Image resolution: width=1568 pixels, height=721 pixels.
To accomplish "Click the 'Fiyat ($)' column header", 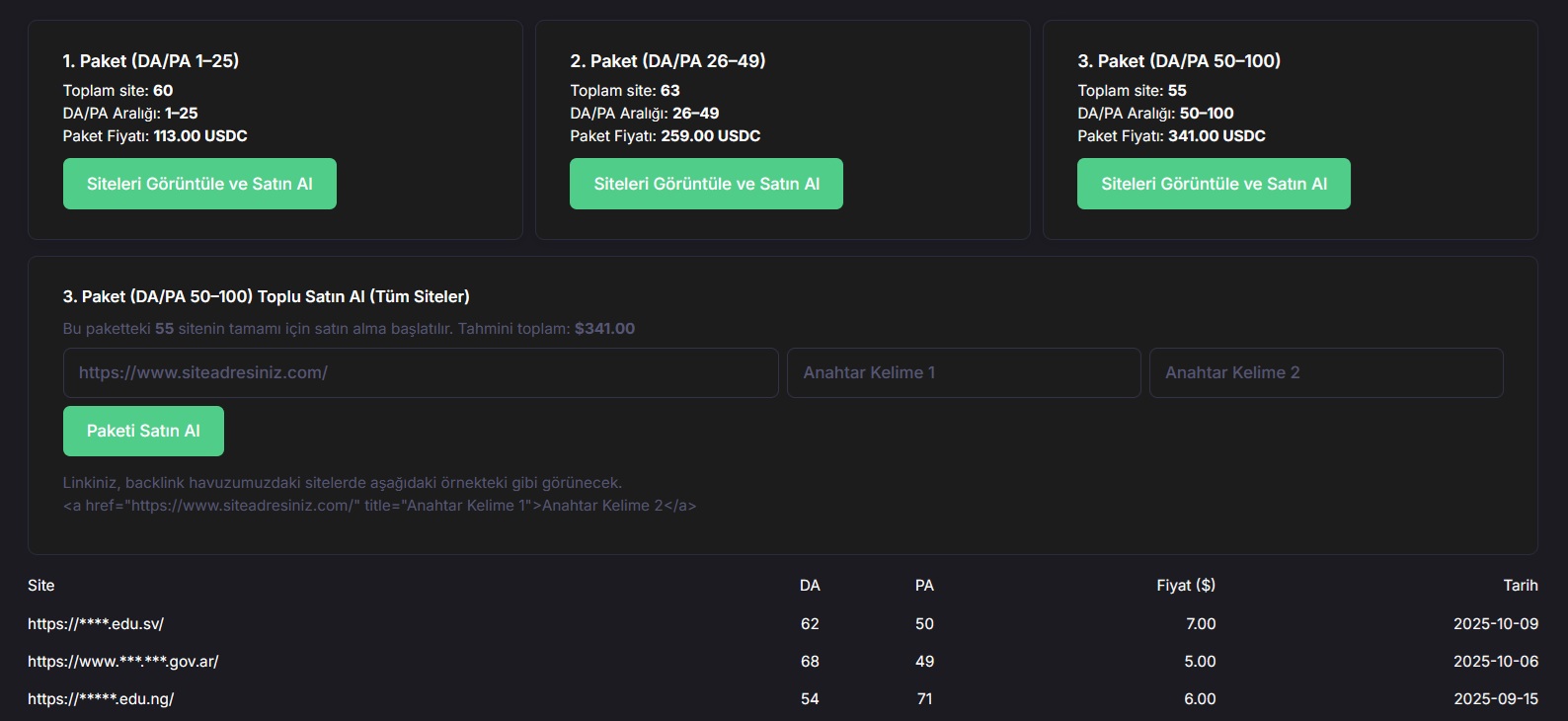I will coord(1185,586).
